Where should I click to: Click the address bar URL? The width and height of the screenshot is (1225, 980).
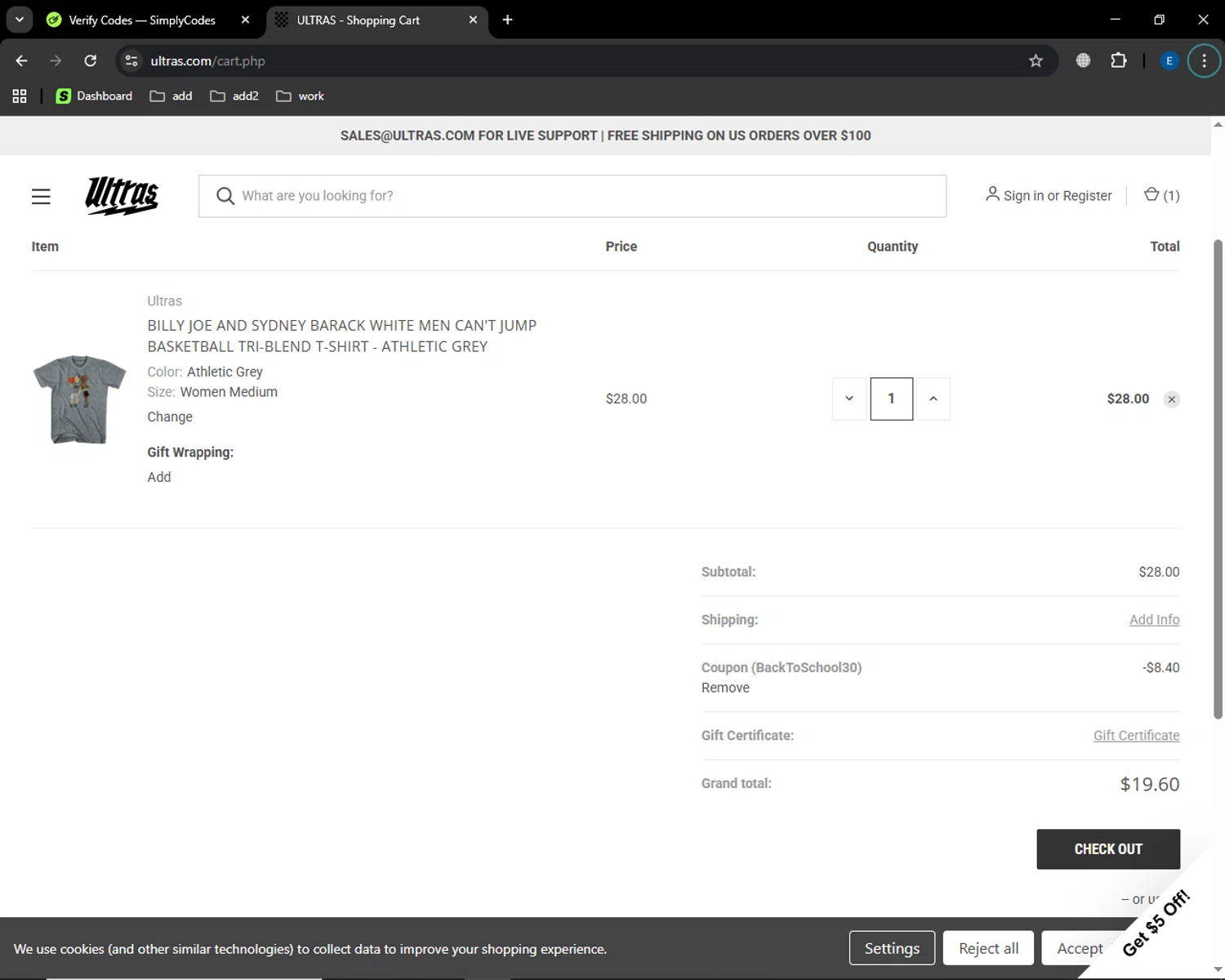tap(207, 61)
